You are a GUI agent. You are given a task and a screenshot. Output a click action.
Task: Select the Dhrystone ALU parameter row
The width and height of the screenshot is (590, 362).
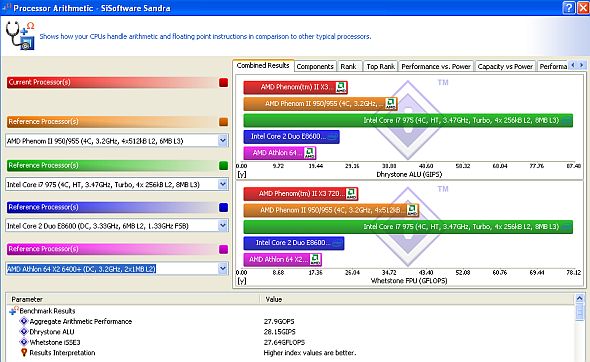click(52, 332)
